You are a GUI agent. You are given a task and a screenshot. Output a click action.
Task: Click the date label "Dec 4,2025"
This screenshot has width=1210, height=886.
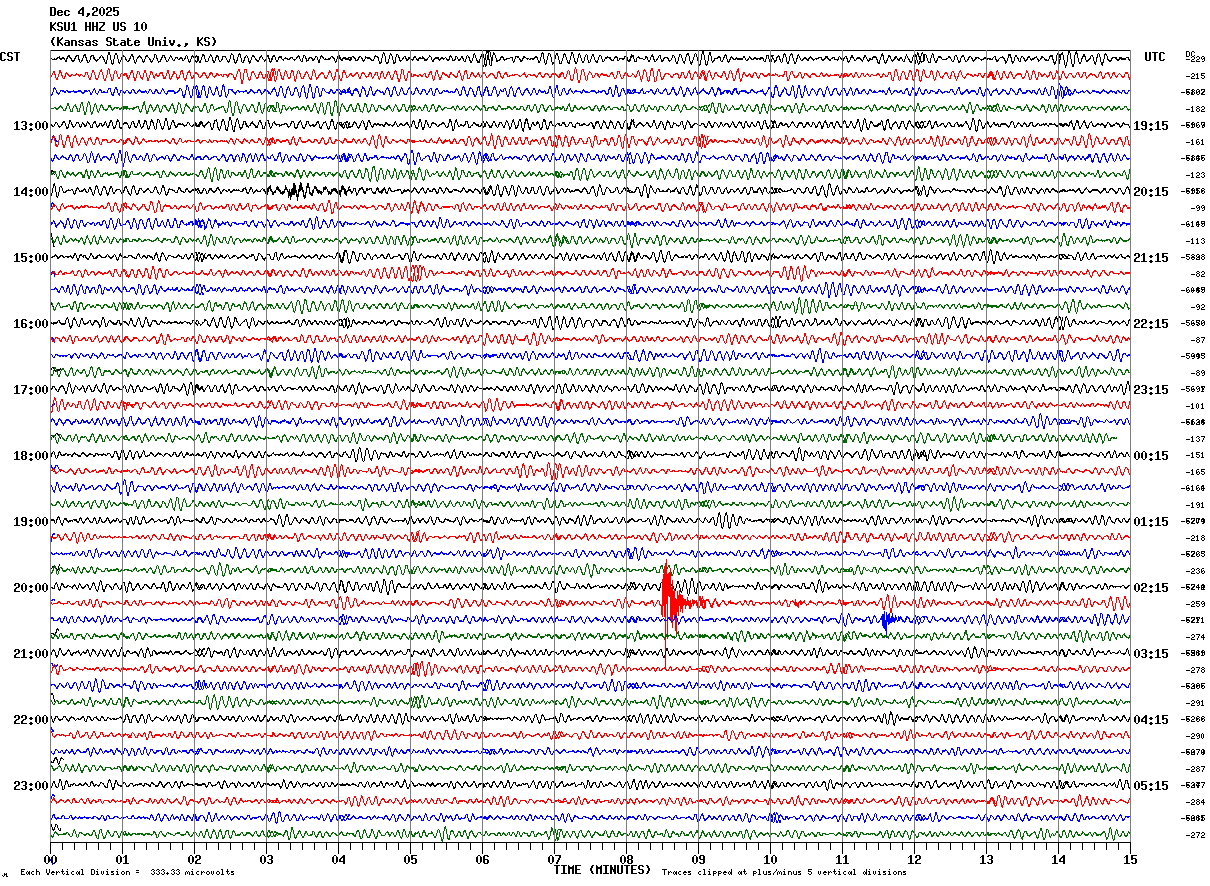(84, 12)
